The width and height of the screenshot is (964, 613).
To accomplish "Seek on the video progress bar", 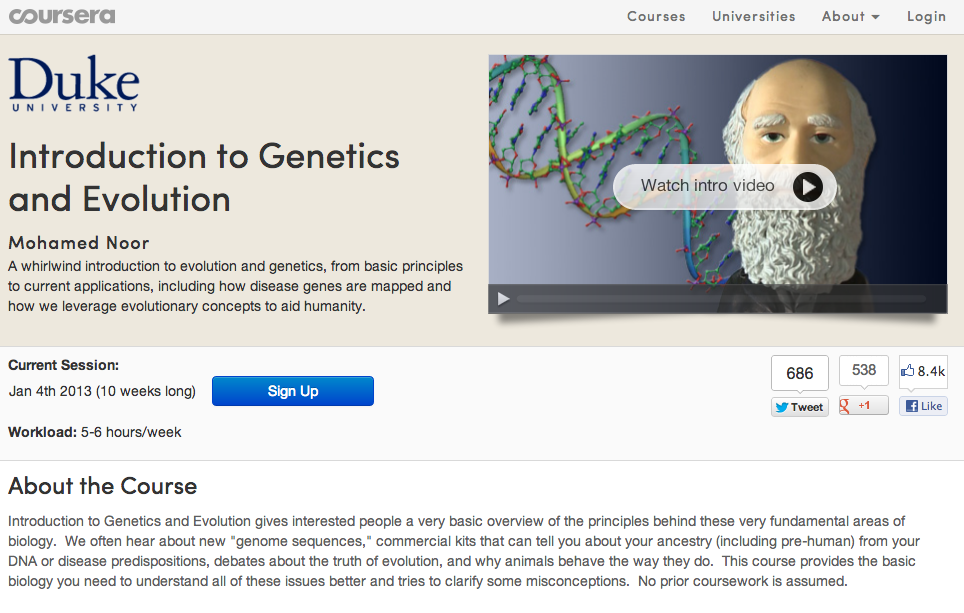I will pyautogui.click(x=720, y=298).
